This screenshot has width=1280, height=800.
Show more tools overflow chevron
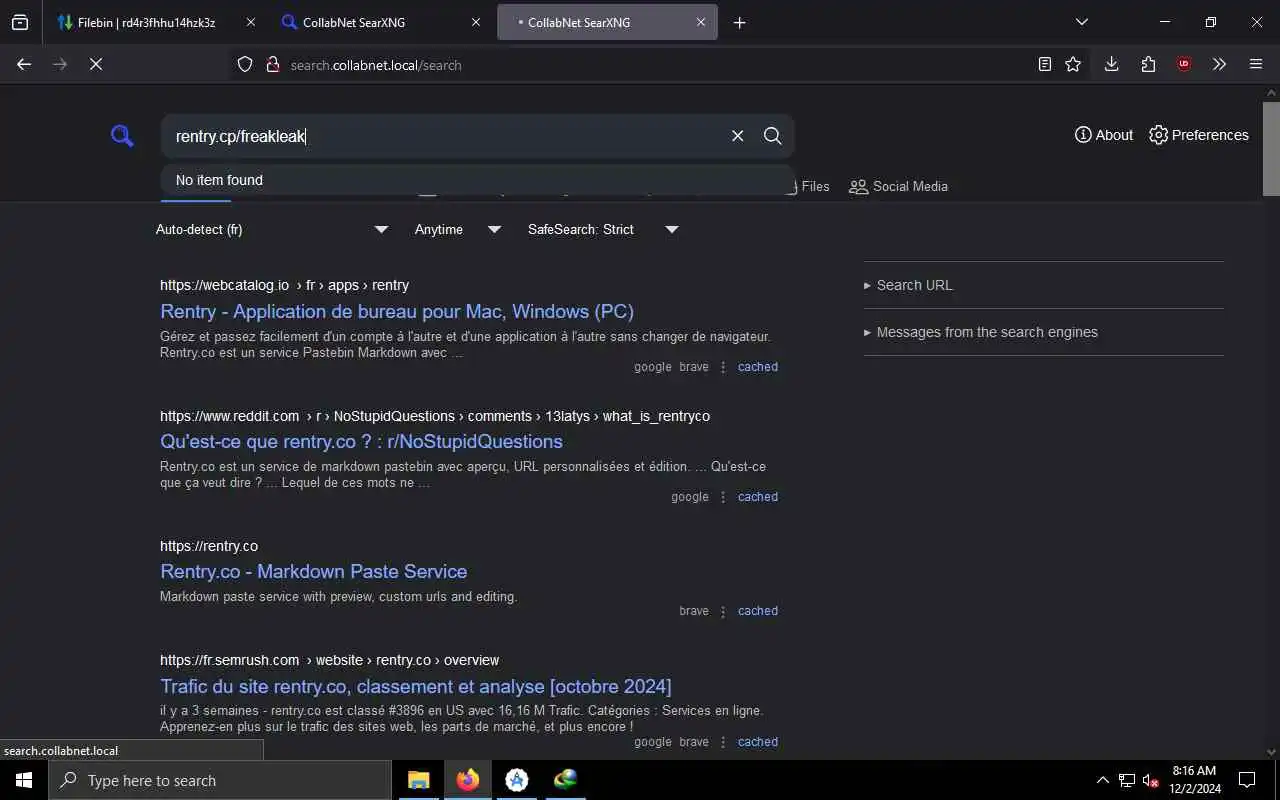tap(1219, 64)
